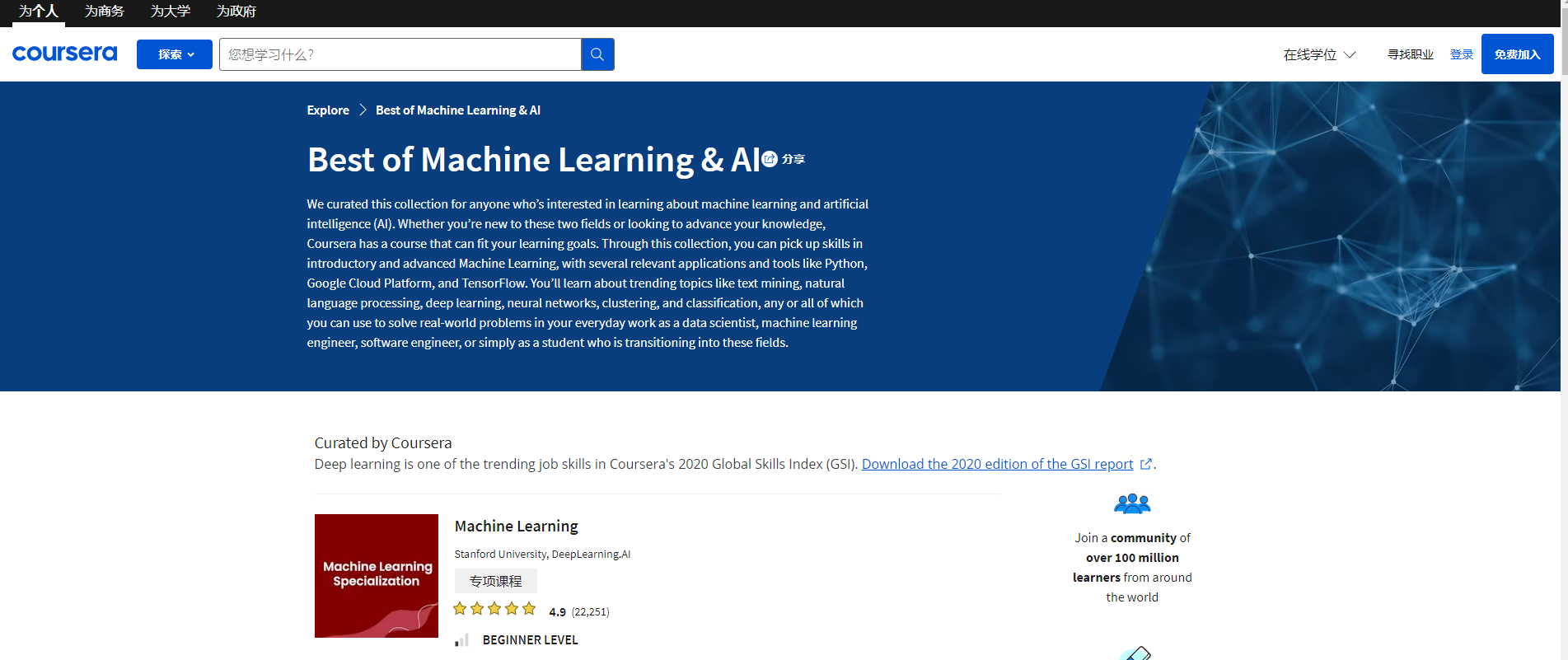Click the beginner level bars icon
Screen dimensions: 1568x660
462,640
